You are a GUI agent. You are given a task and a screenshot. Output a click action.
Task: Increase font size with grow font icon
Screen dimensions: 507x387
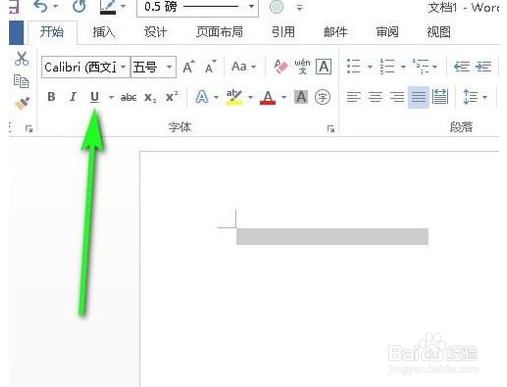click(x=189, y=67)
